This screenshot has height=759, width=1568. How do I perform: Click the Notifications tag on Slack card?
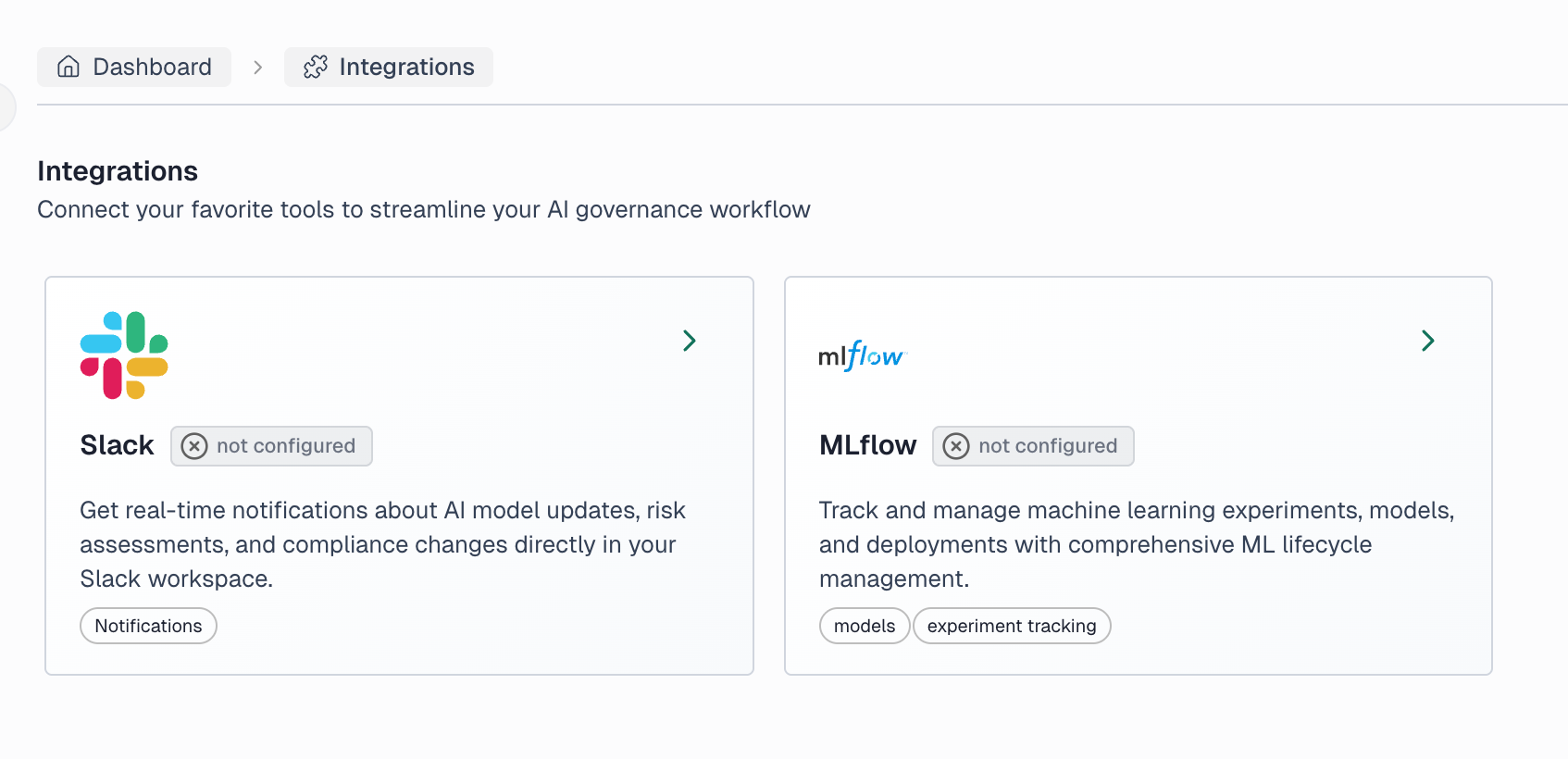tap(148, 626)
